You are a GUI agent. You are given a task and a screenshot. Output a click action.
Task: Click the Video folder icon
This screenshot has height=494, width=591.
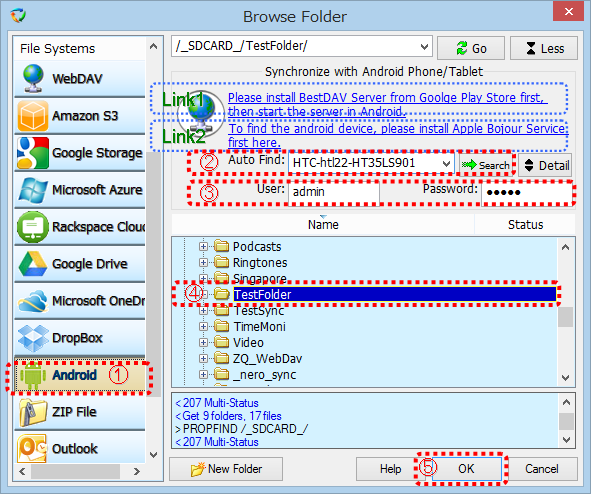coord(222,342)
